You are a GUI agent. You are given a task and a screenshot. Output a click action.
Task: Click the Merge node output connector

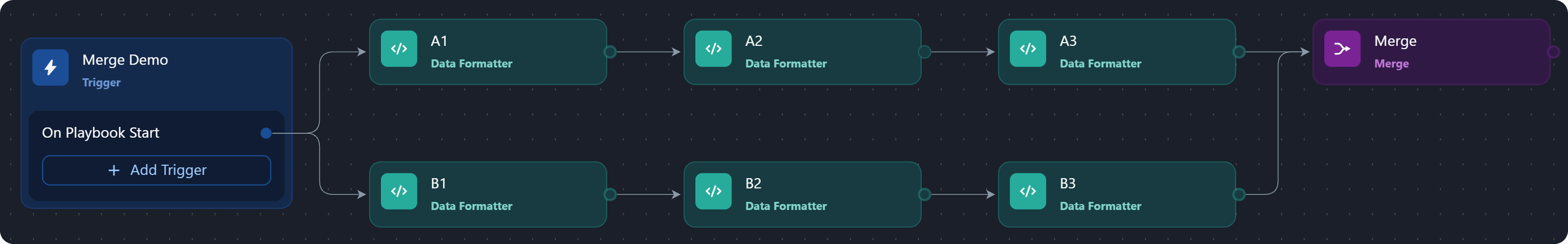(1553, 52)
